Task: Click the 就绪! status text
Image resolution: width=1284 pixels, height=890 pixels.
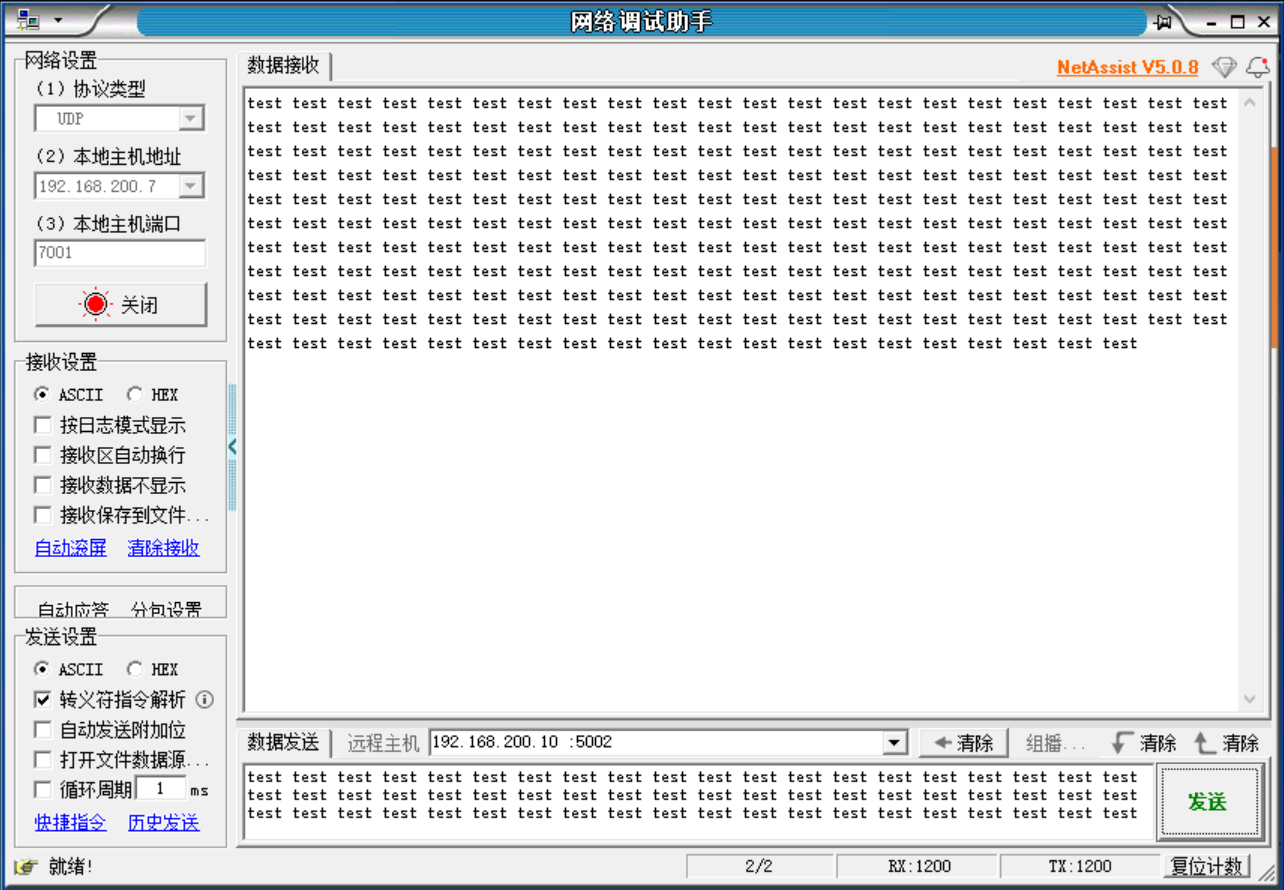Action: click(x=70, y=866)
